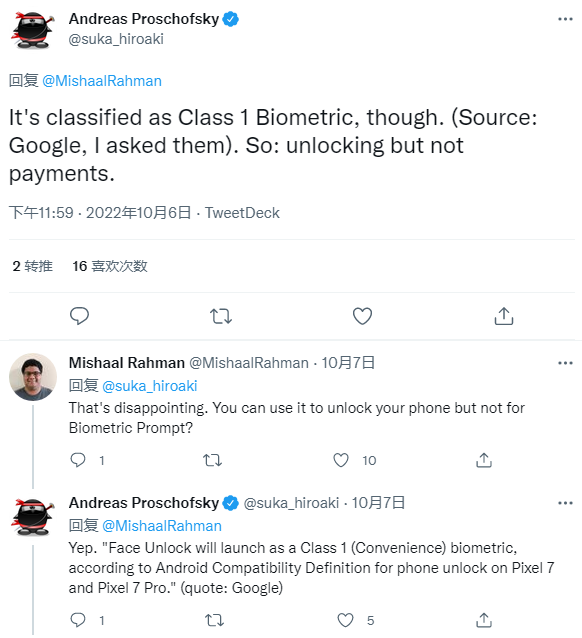Viewport: 582px width, 638px height.
Task: View the 2 retweets list
Action: [x=33, y=266]
